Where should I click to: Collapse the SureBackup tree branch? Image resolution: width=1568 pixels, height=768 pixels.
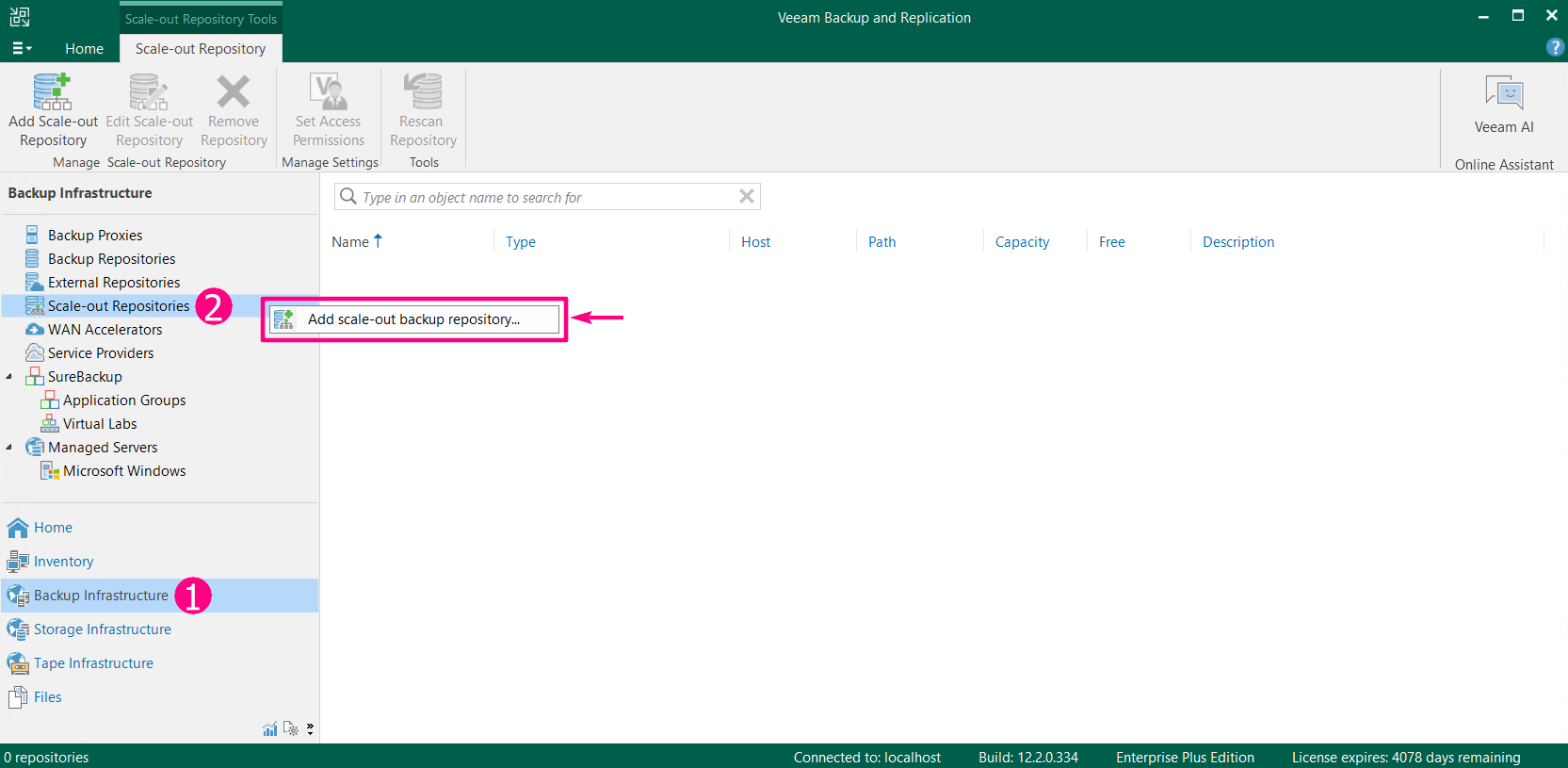[x=9, y=376]
